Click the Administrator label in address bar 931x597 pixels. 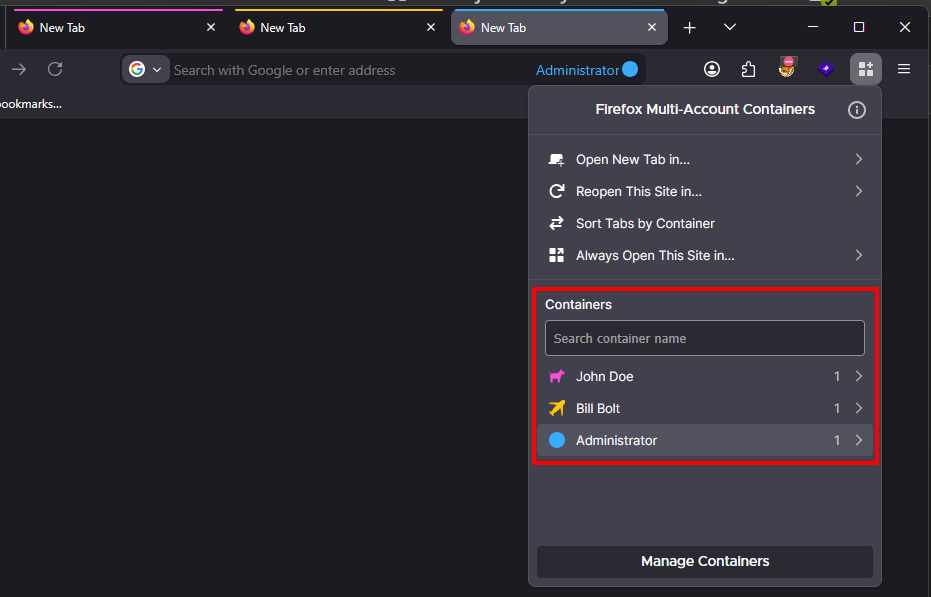577,70
